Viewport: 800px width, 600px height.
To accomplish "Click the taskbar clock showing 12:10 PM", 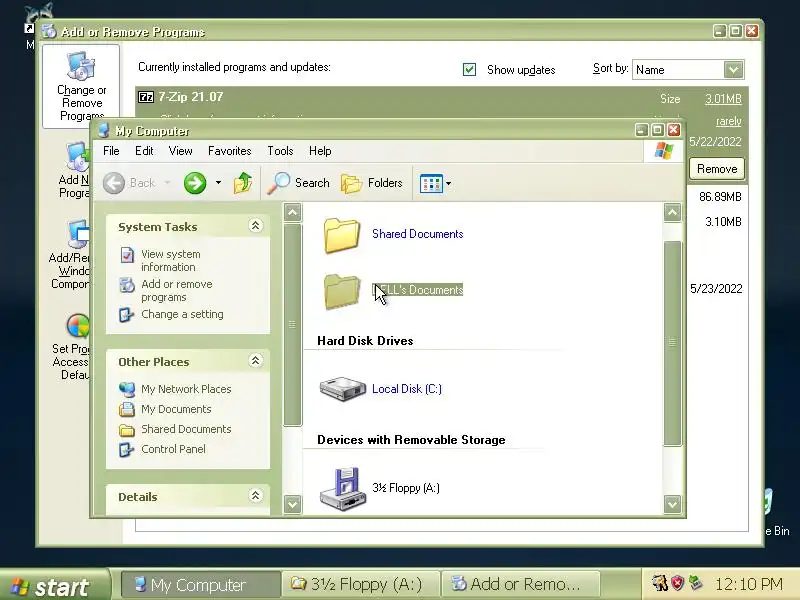I will [x=748, y=584].
